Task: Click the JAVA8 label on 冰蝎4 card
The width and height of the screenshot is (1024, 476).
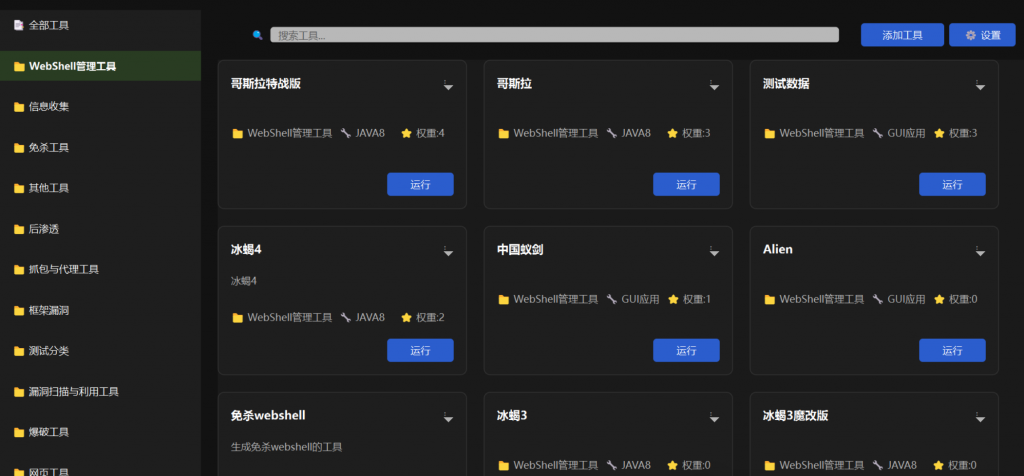Action: 370,317
